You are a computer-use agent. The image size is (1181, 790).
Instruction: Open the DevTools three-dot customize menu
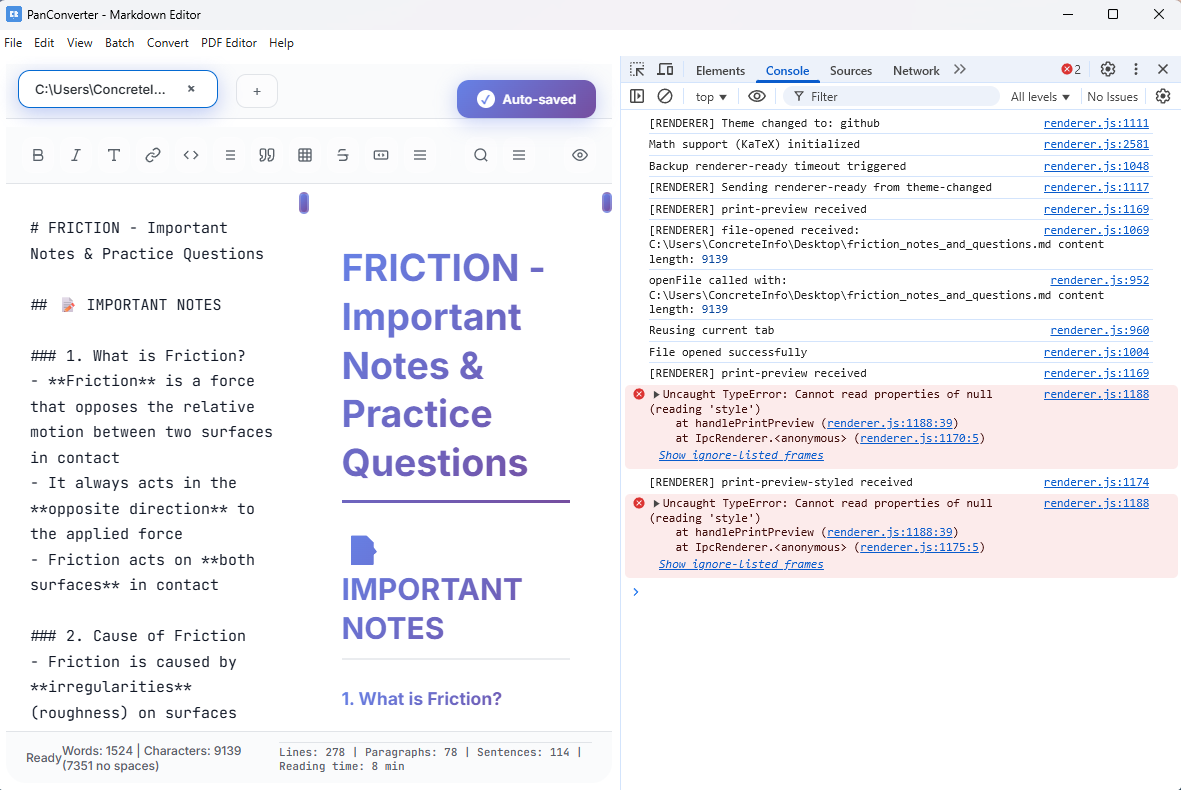1136,69
